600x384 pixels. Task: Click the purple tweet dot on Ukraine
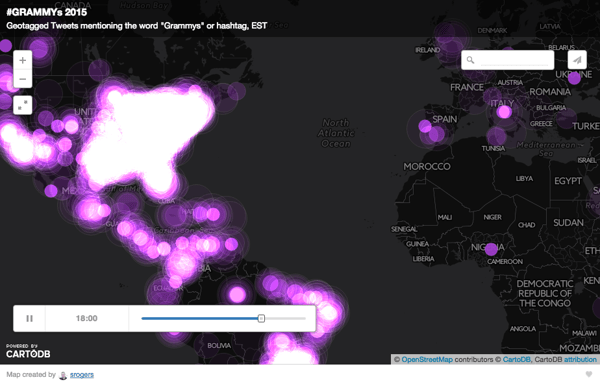coord(574,78)
